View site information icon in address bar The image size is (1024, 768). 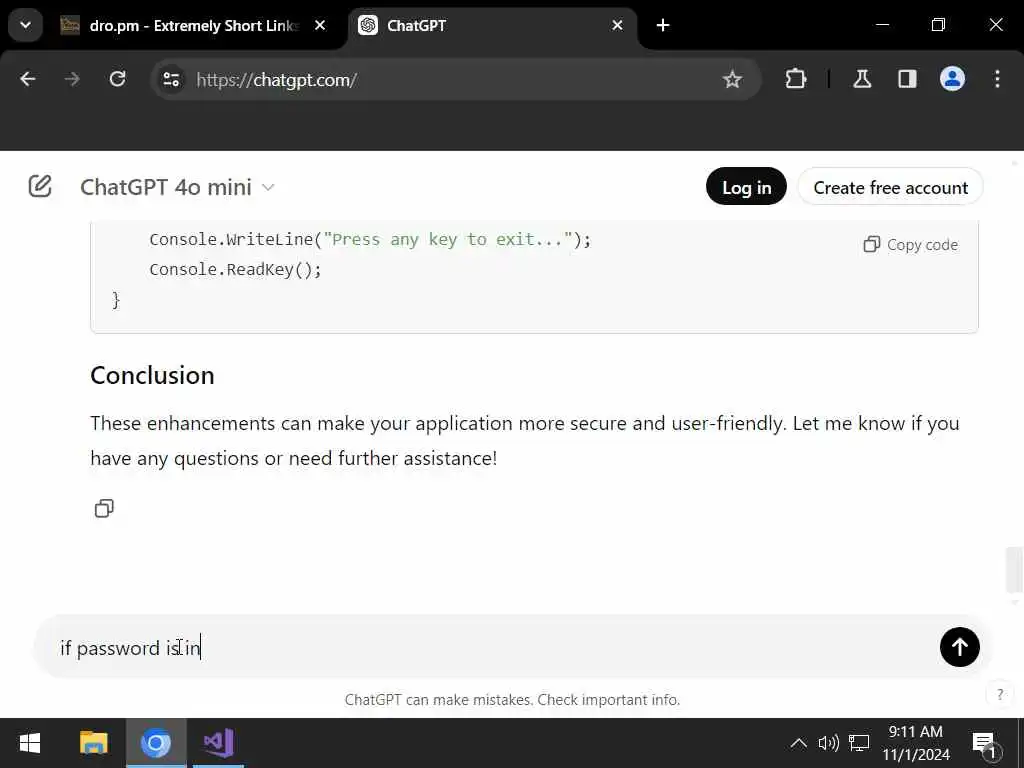[x=171, y=80]
